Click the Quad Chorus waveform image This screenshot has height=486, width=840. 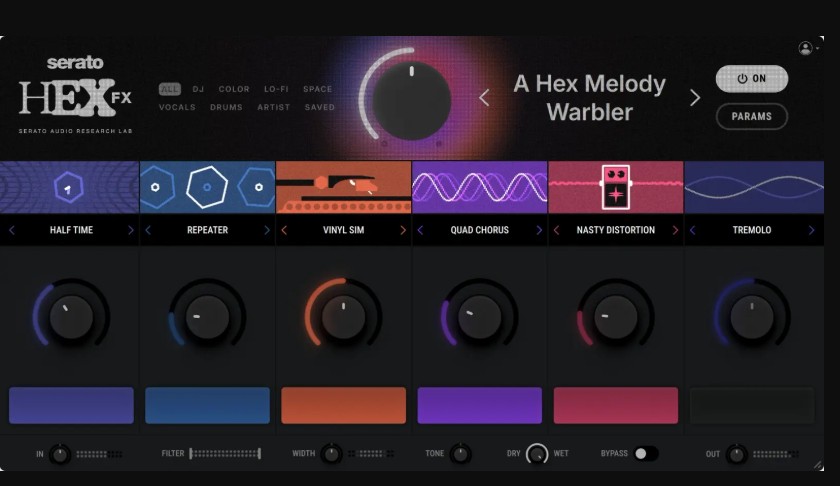click(x=479, y=187)
